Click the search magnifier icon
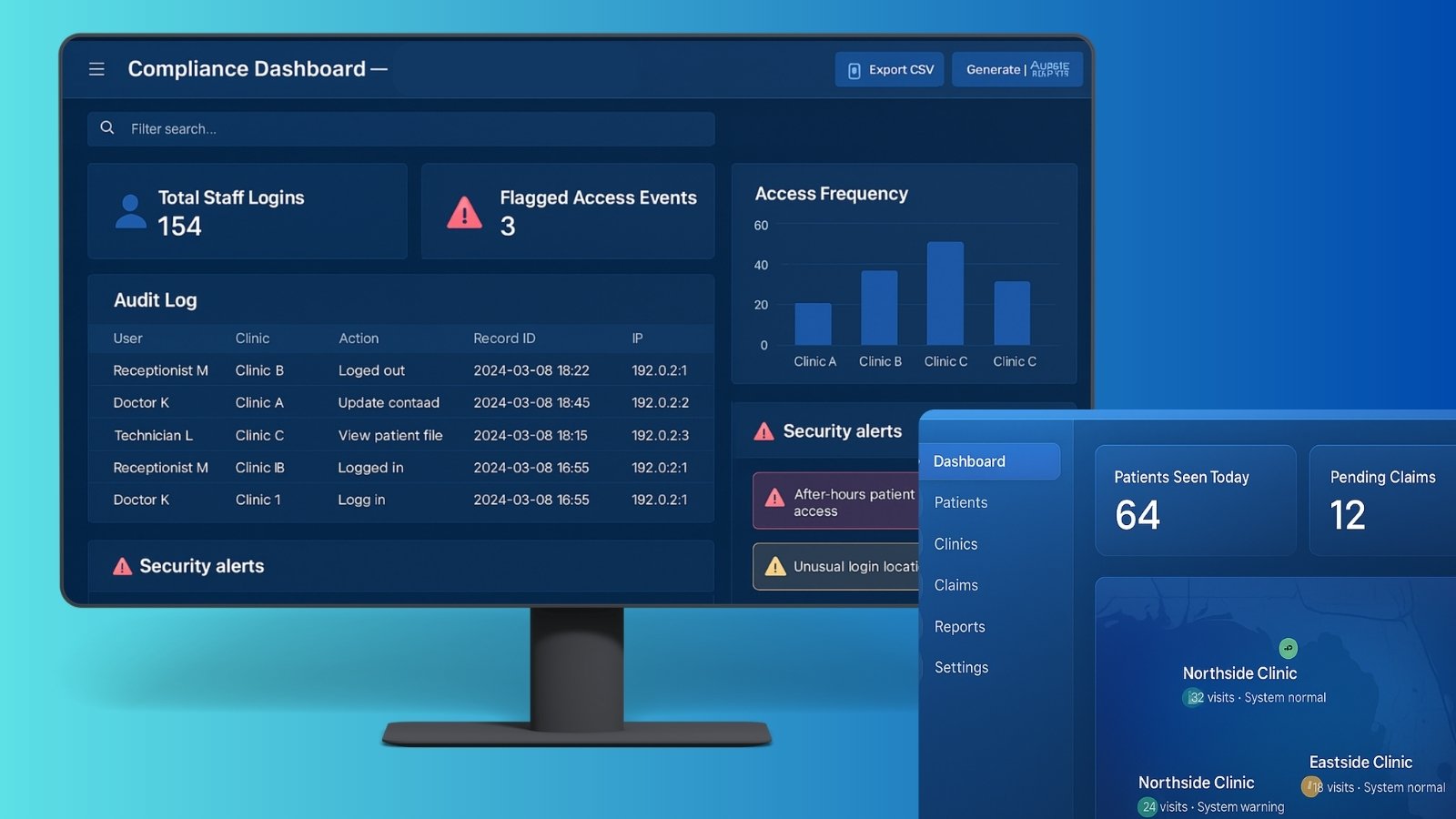Viewport: 1456px width, 819px height. 107,128
